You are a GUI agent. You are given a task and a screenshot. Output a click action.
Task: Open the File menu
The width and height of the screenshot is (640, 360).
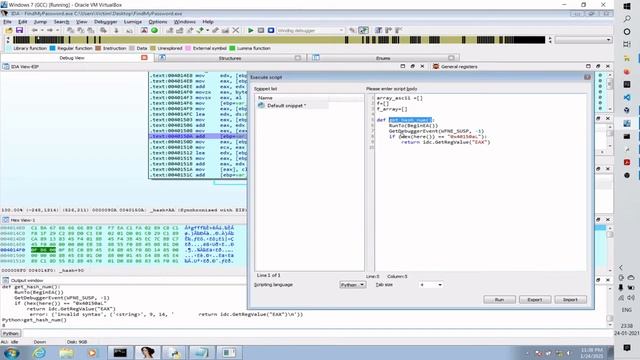click(8, 22)
